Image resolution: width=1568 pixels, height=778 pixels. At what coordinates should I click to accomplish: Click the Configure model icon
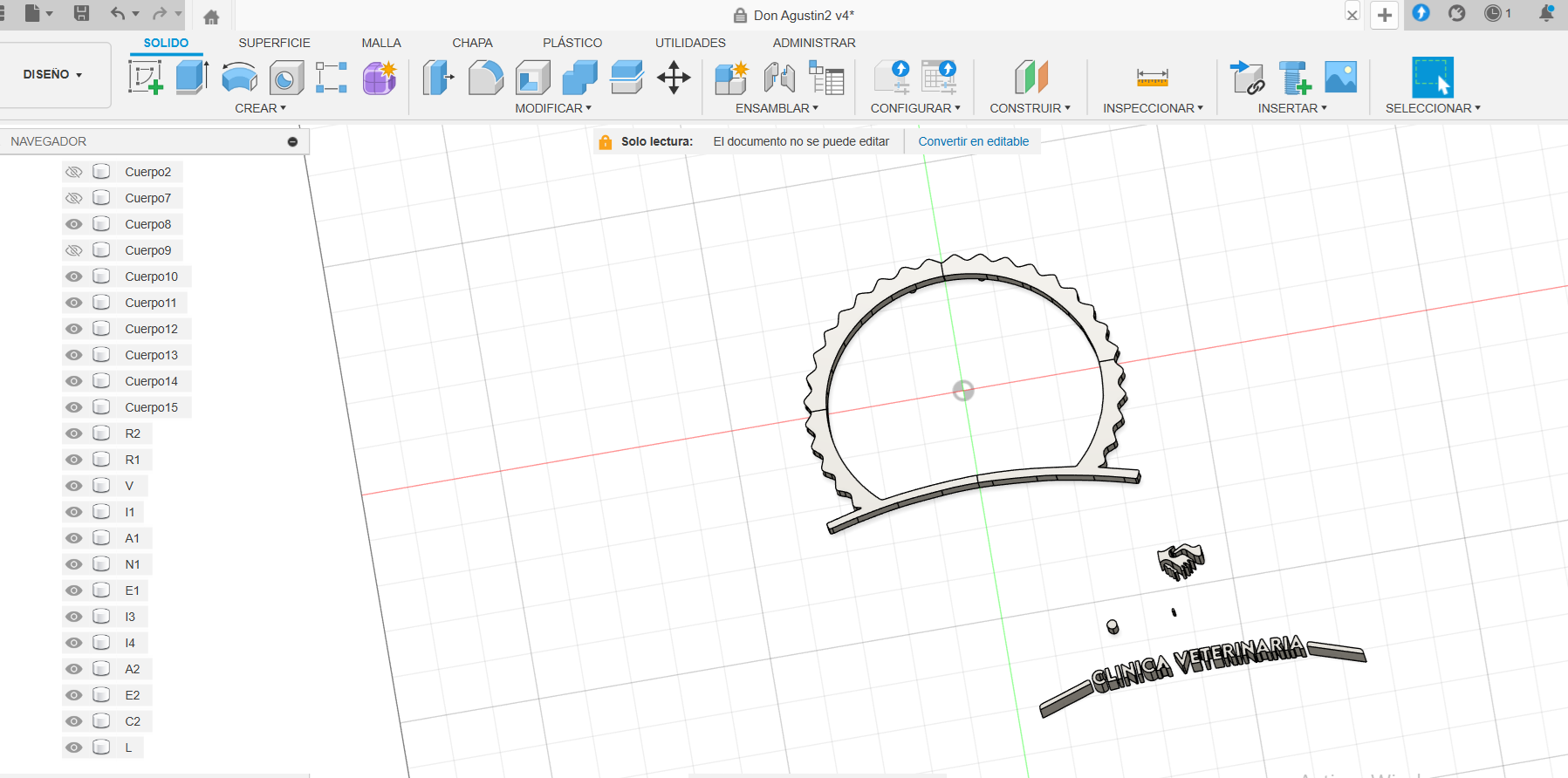click(893, 77)
